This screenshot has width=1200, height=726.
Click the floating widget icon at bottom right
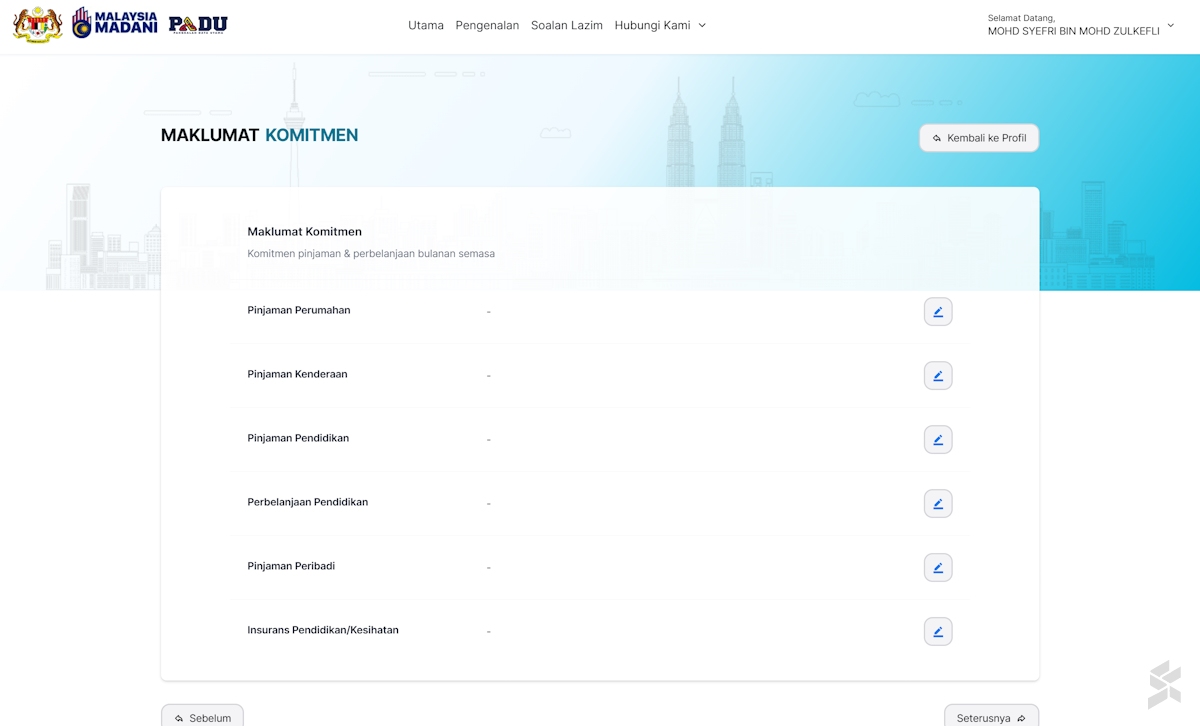pyautogui.click(x=1164, y=685)
